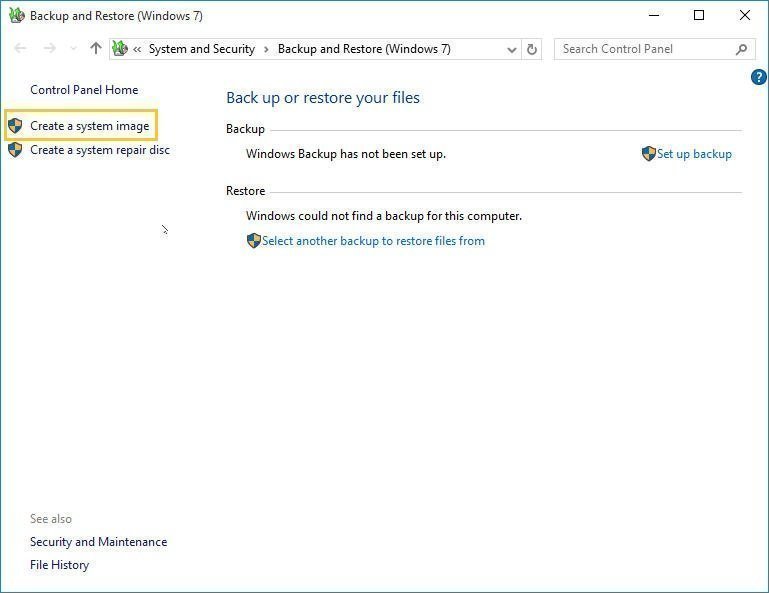Screen dimensions: 769x593
Task: Start Set up backup
Action: pyautogui.click(x=694, y=154)
